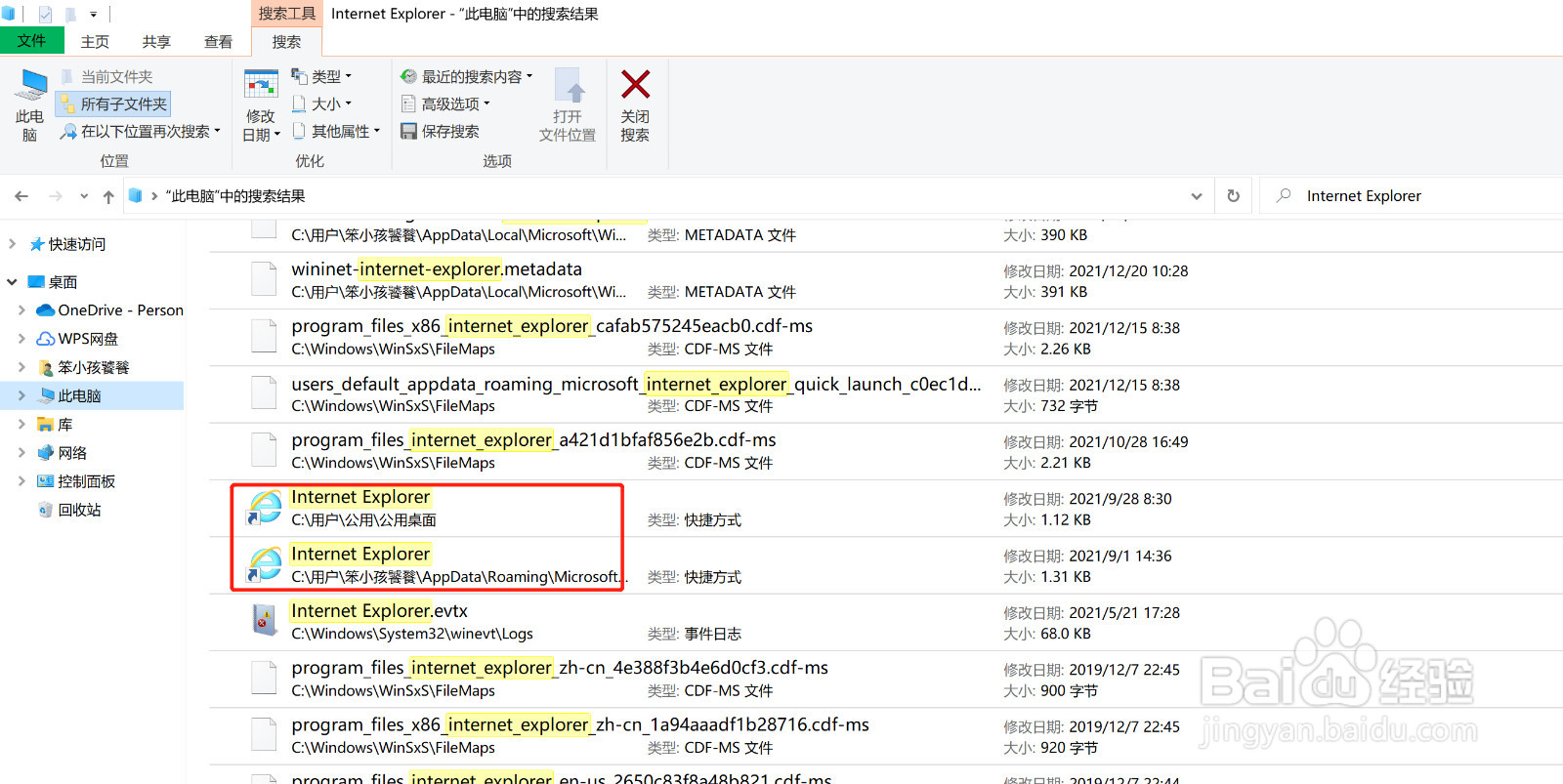1563x784 pixels.
Task: Switch to the Home ribbon tab
Action: point(95,41)
